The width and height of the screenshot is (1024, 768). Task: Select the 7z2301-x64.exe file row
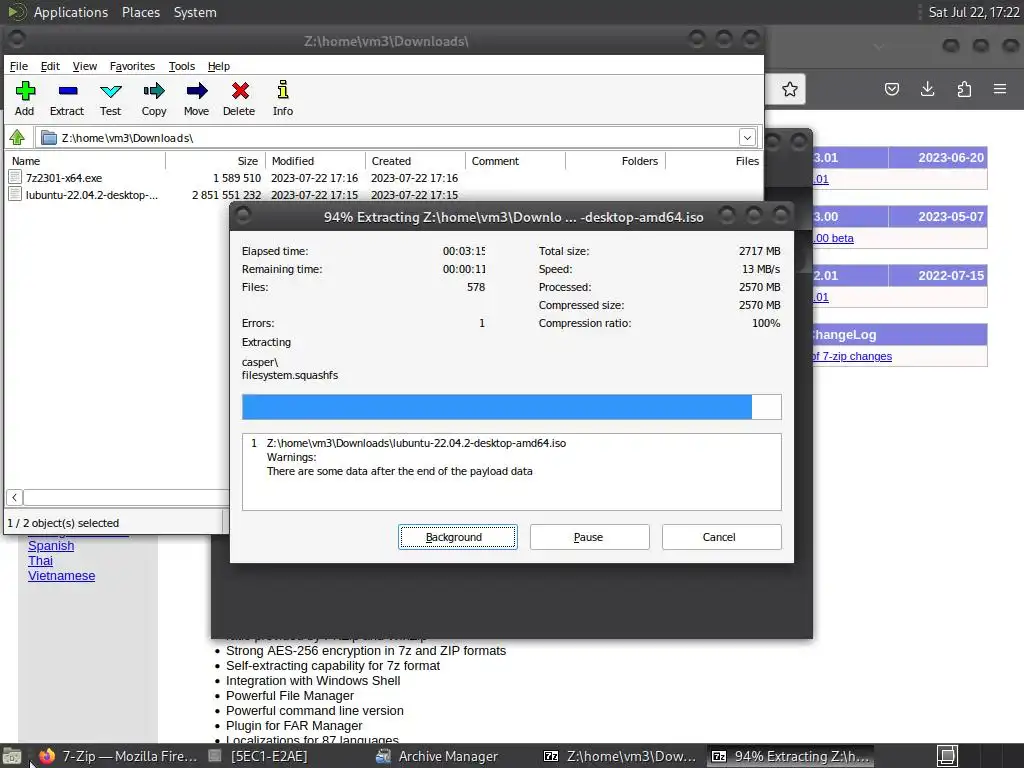point(384,178)
